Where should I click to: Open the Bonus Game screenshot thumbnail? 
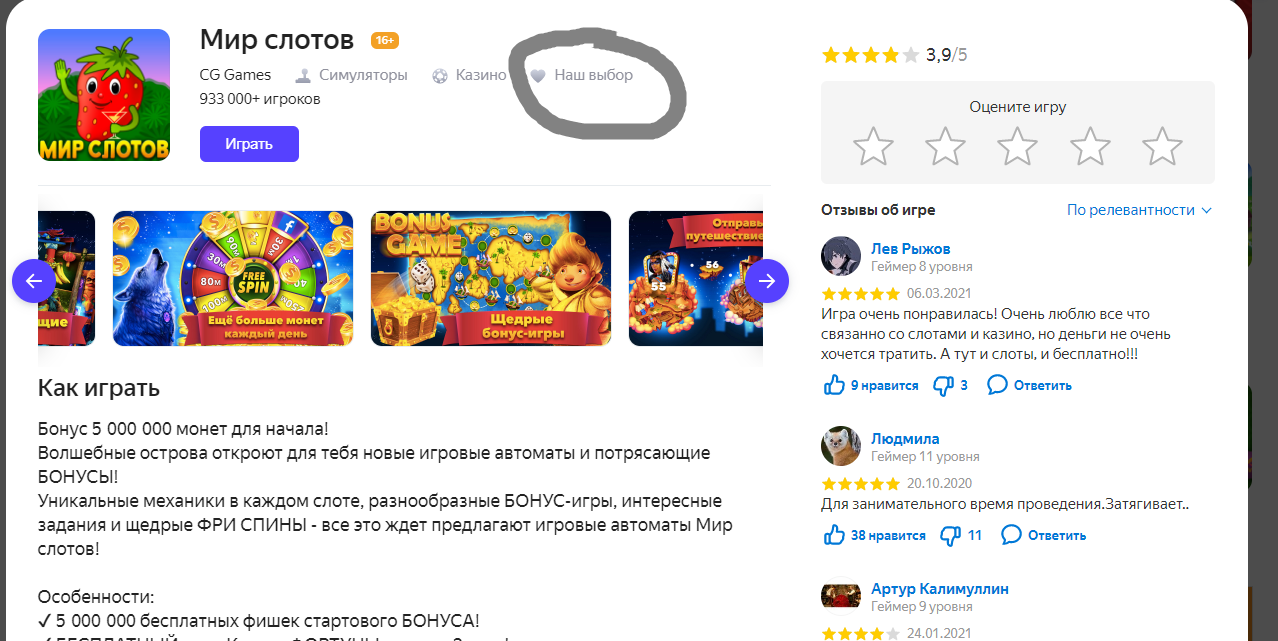point(491,279)
